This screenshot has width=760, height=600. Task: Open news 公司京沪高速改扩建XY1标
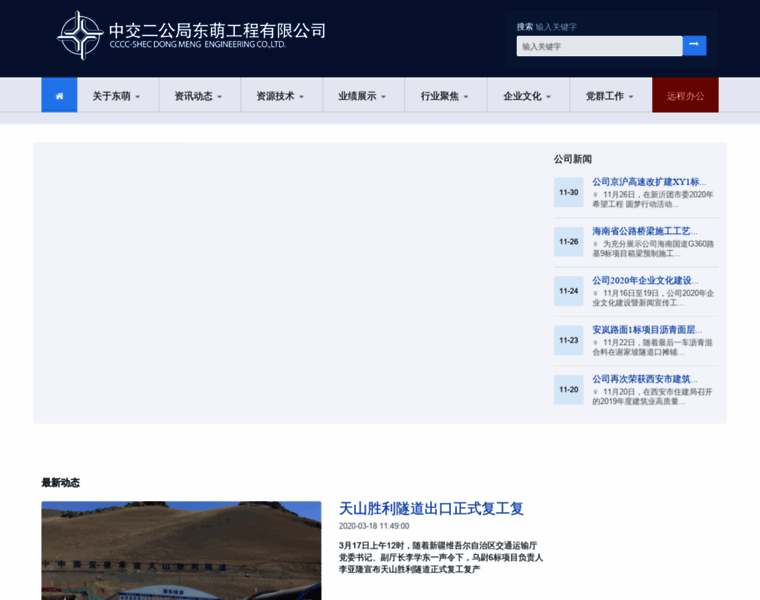(x=649, y=182)
